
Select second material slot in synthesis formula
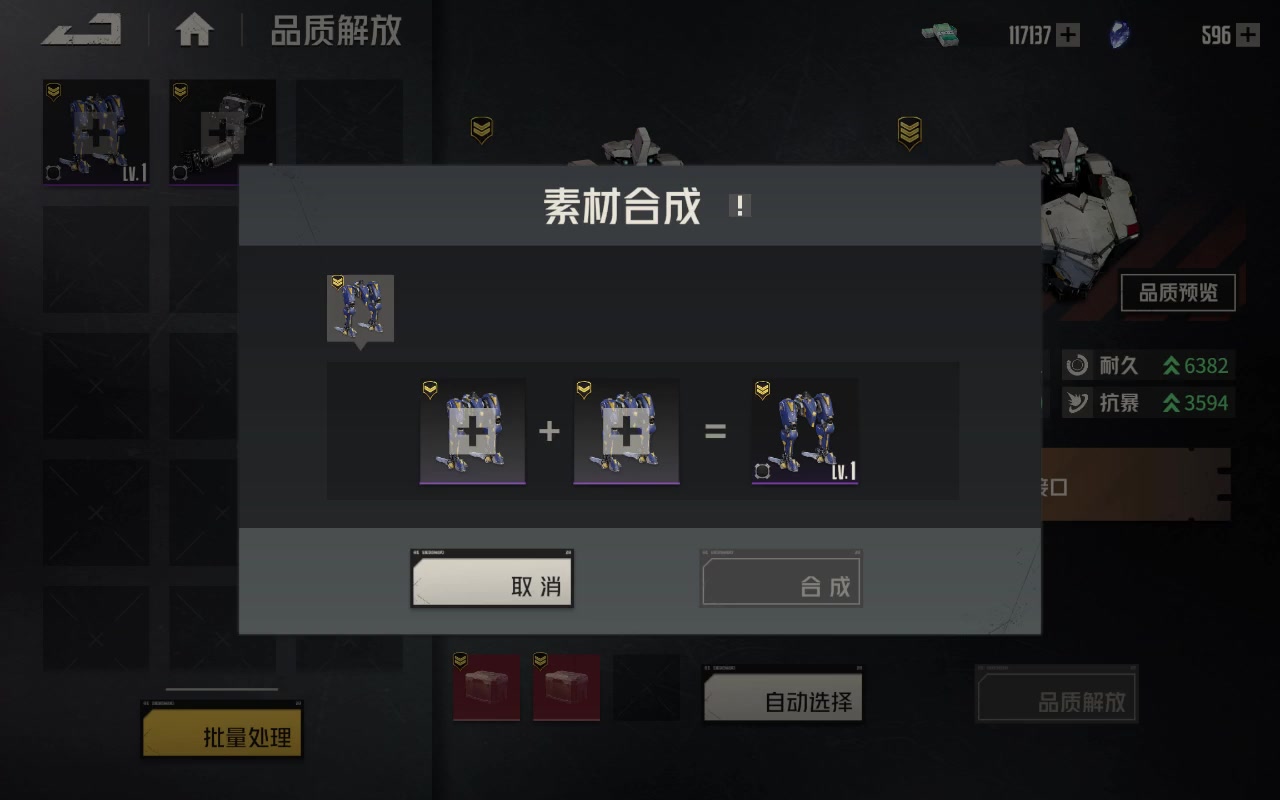(x=626, y=431)
